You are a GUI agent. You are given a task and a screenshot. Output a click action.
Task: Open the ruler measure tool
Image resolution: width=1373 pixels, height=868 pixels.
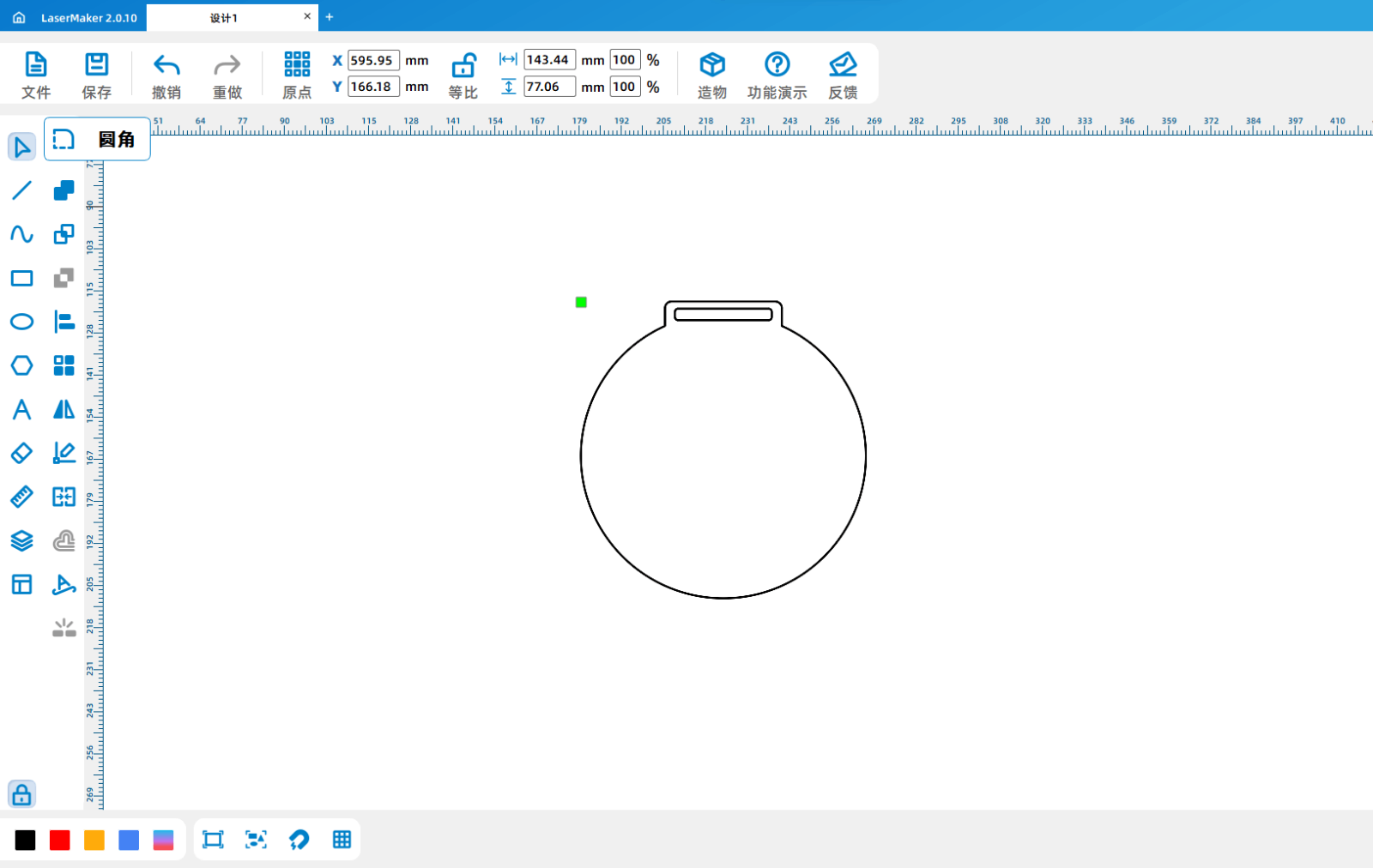click(21, 497)
